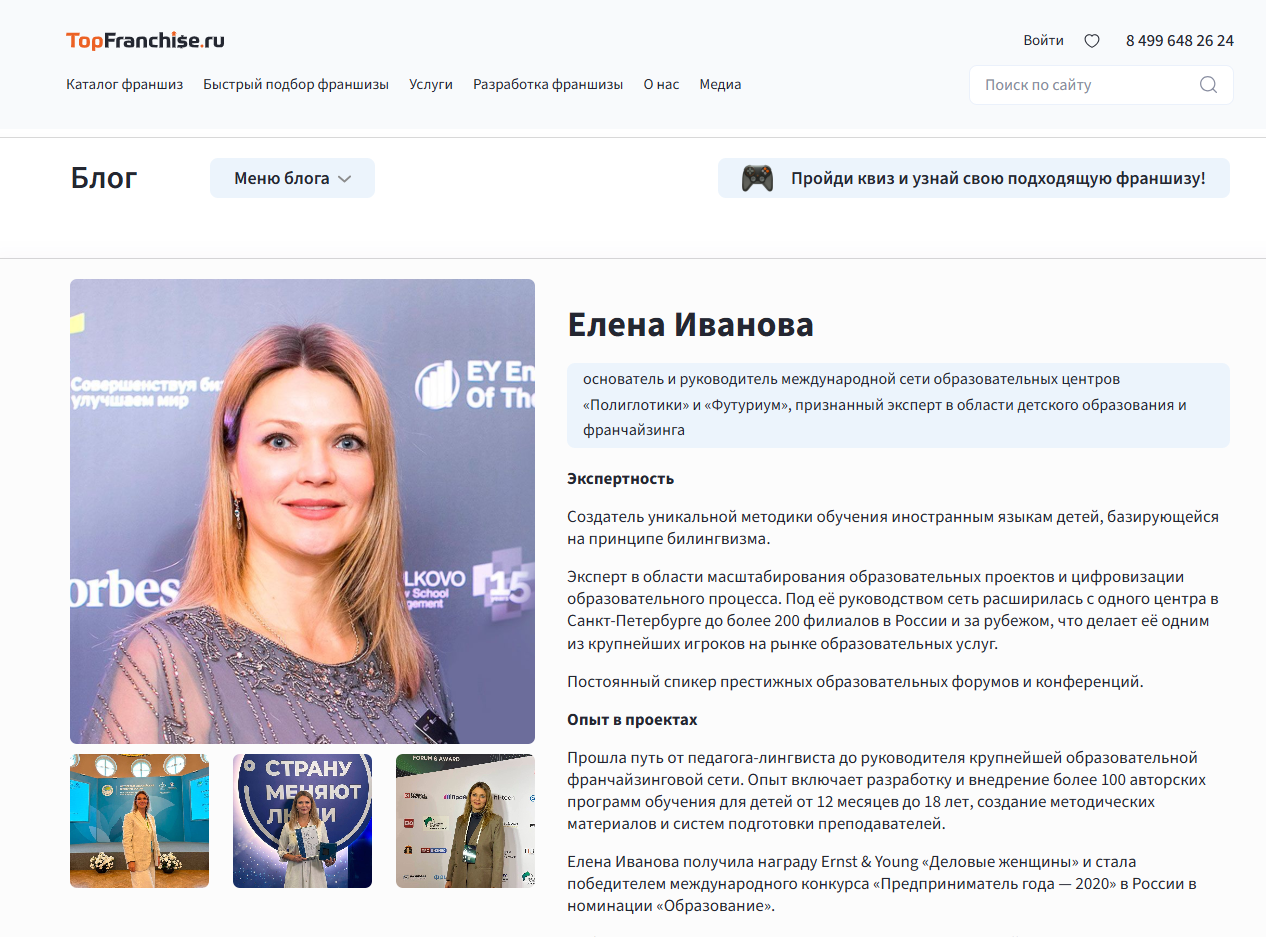Open the Медиа menu item
Screen dimensions: 1266x937
[720, 85]
